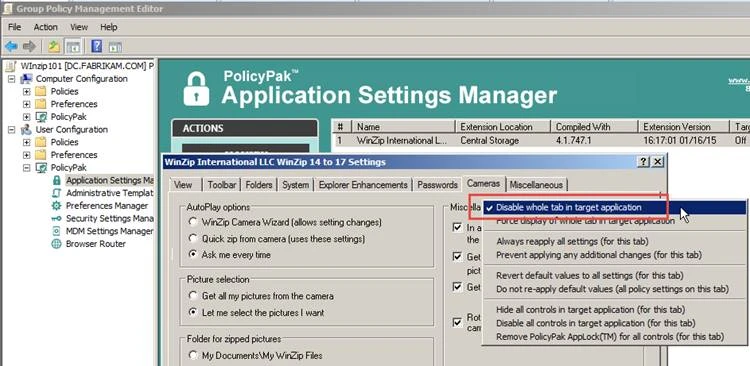Click the Forward arrow toolbar icon
The image size is (750, 366).
(29, 46)
